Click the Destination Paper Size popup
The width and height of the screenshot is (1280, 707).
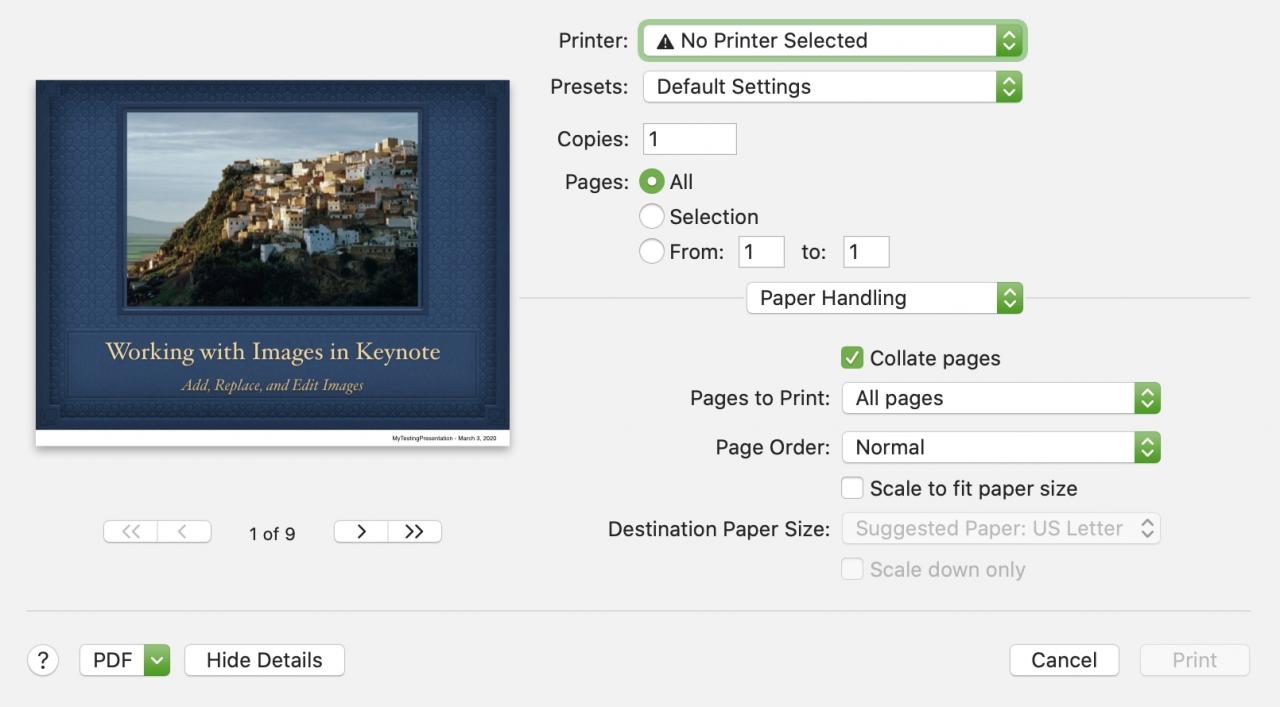pyautogui.click(x=1000, y=529)
